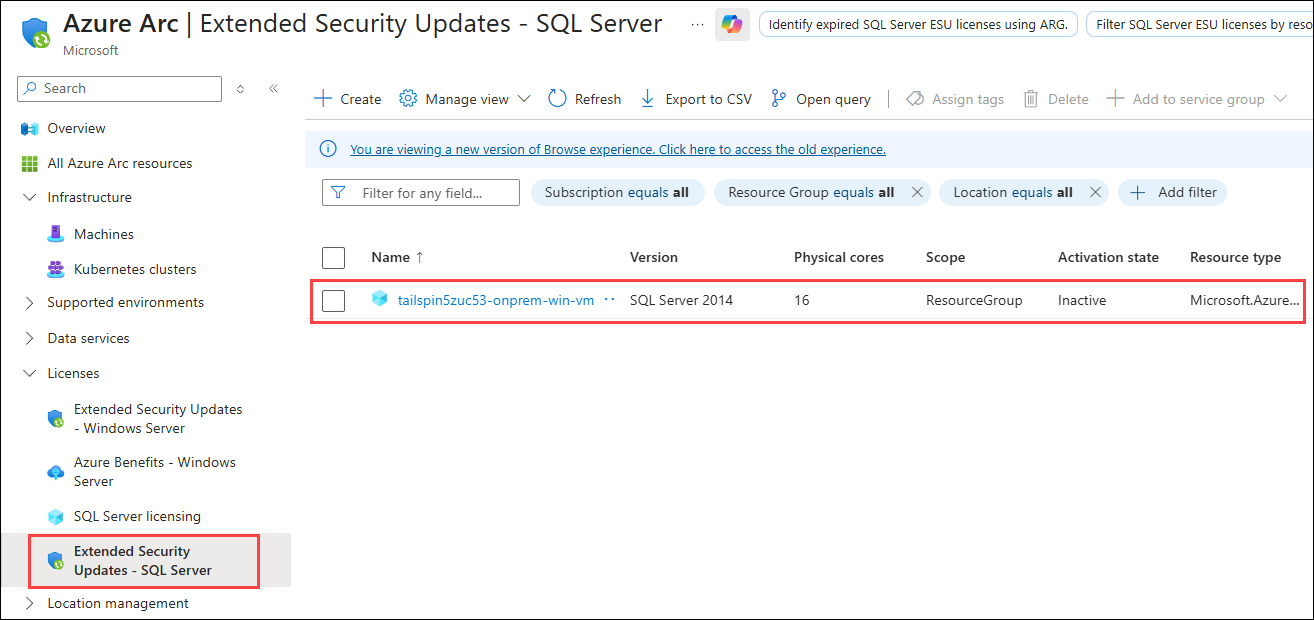Open Extended Security Updates - Windows Server
This screenshot has height=620, width=1314.
pos(157,418)
